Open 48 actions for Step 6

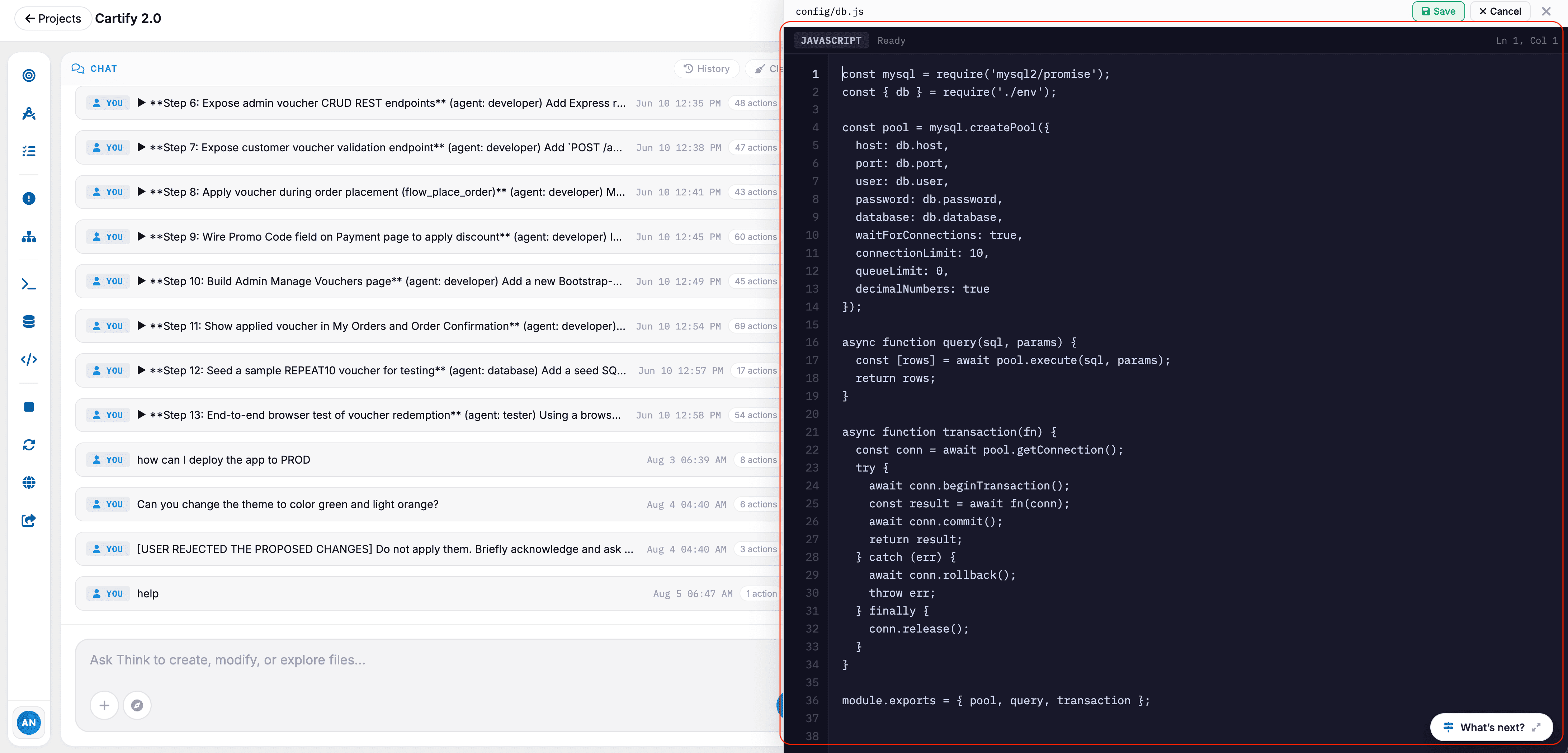click(755, 103)
